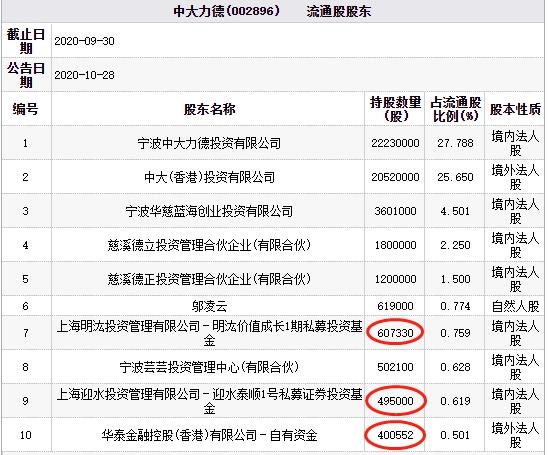Click percentage value 0.774
Screen dimensions: 548x455
pyautogui.click(x=455, y=306)
